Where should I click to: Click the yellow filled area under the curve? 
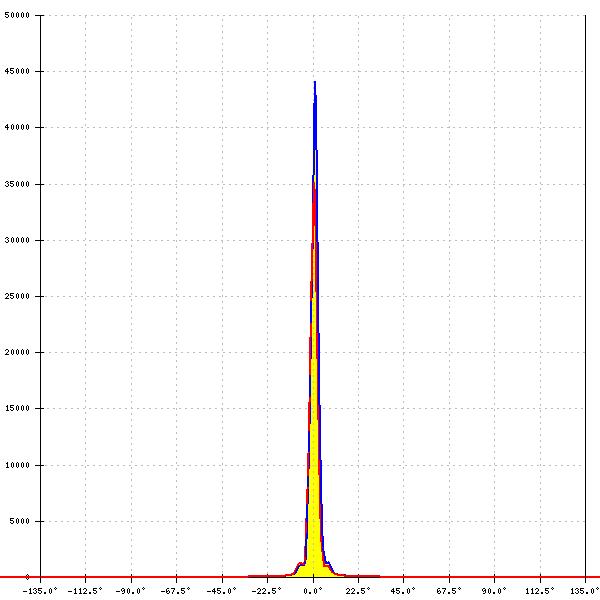[314, 520]
